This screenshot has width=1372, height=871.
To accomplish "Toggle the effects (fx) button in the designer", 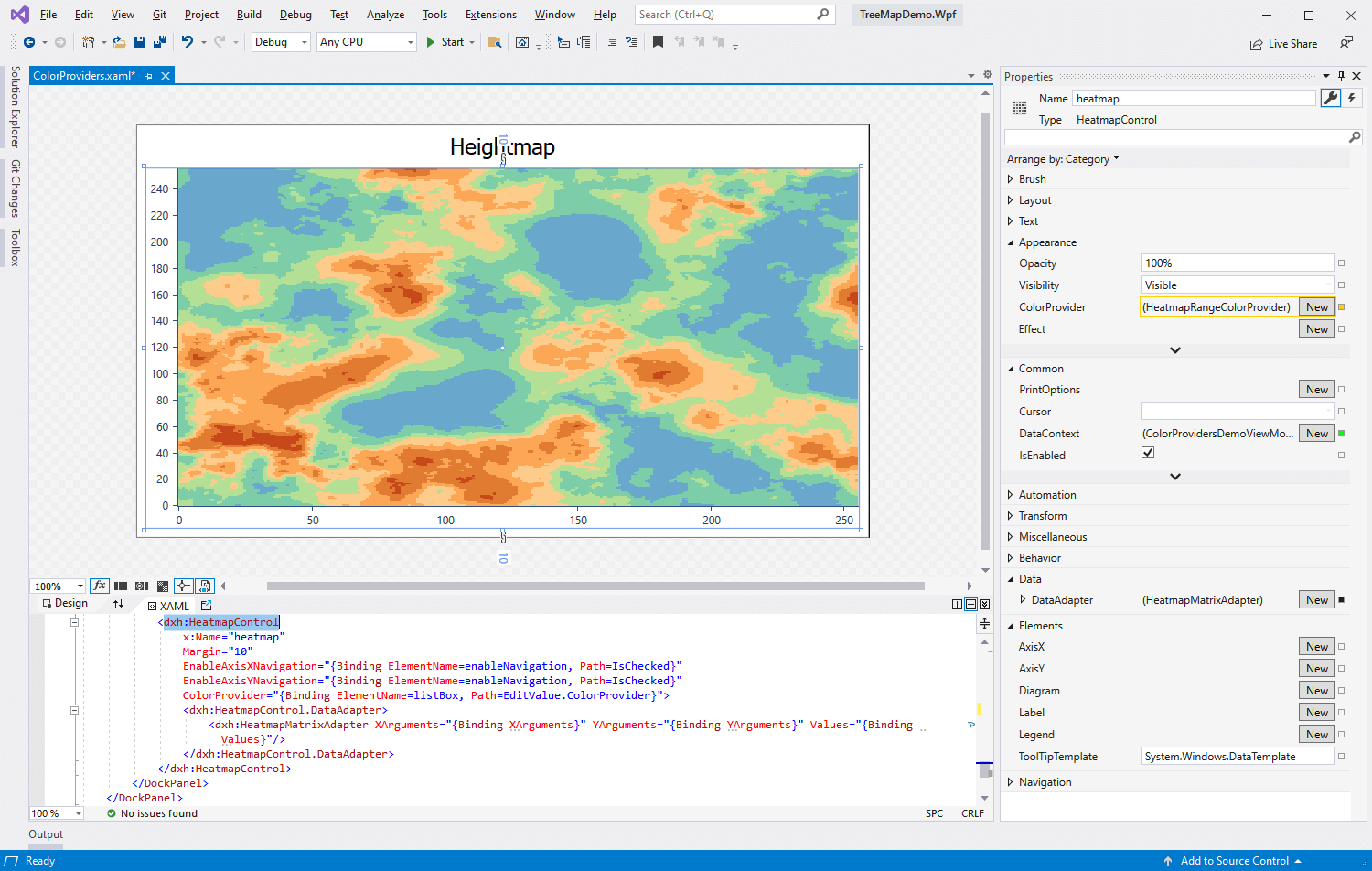I will (100, 586).
